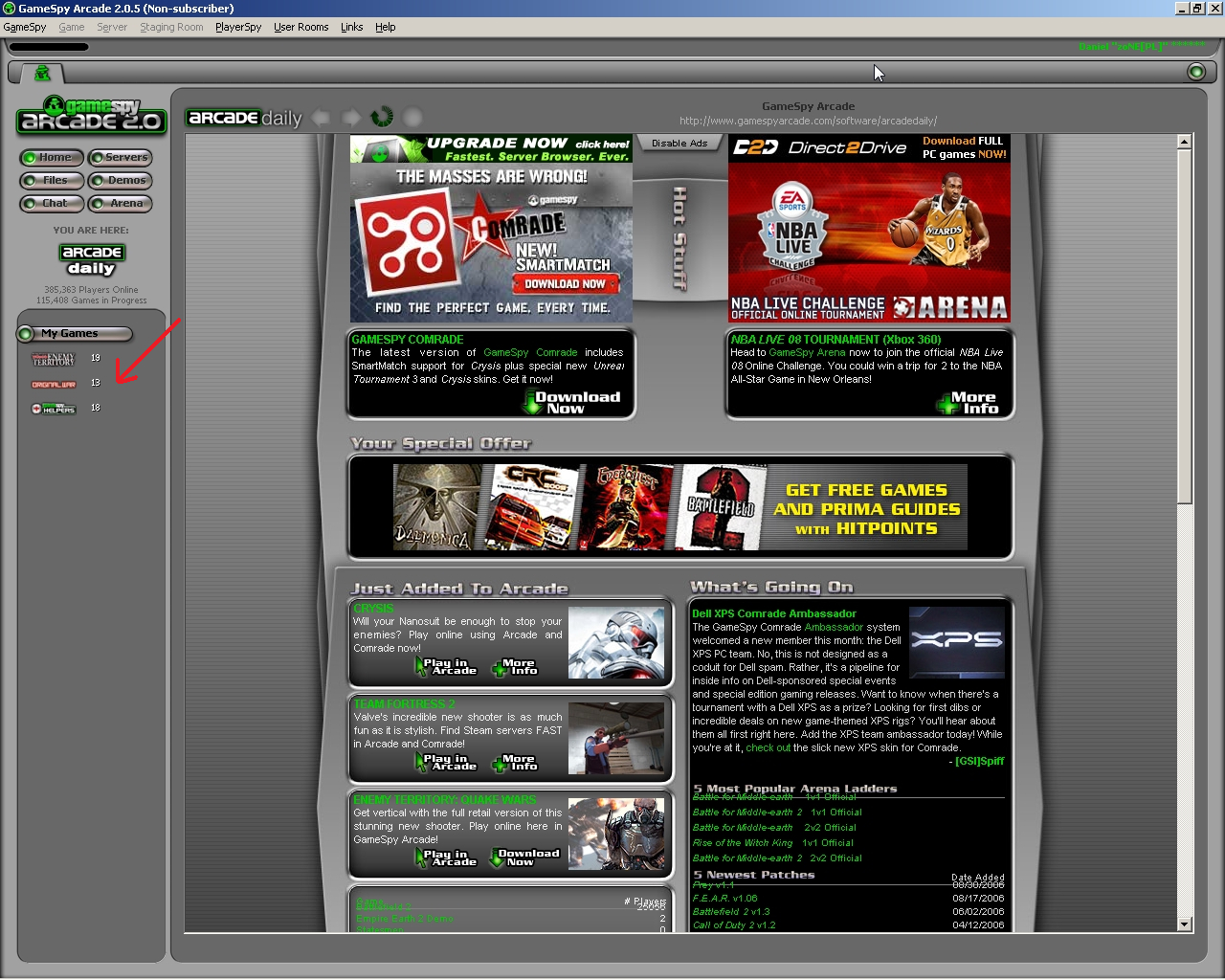The width and height of the screenshot is (1225, 980).
Task: Click the 'check out' XPS skin link
Action: [768, 748]
